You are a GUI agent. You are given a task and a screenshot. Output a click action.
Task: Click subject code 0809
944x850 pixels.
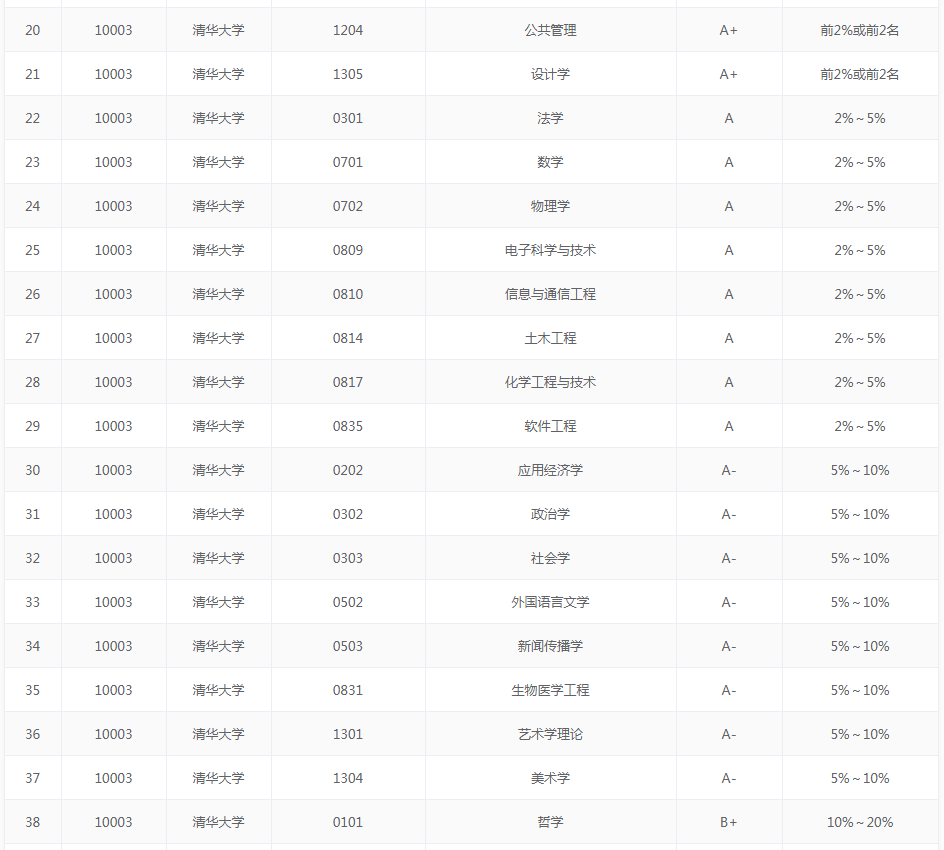348,250
